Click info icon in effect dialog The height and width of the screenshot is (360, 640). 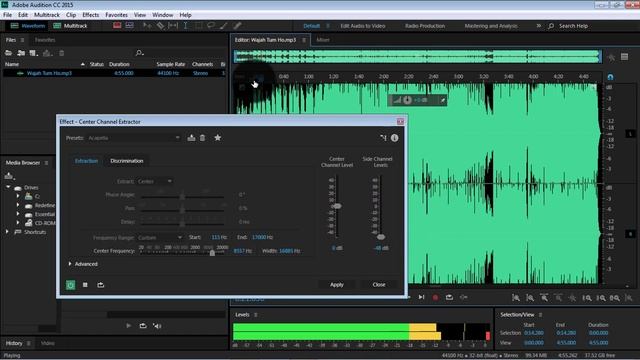click(x=394, y=138)
